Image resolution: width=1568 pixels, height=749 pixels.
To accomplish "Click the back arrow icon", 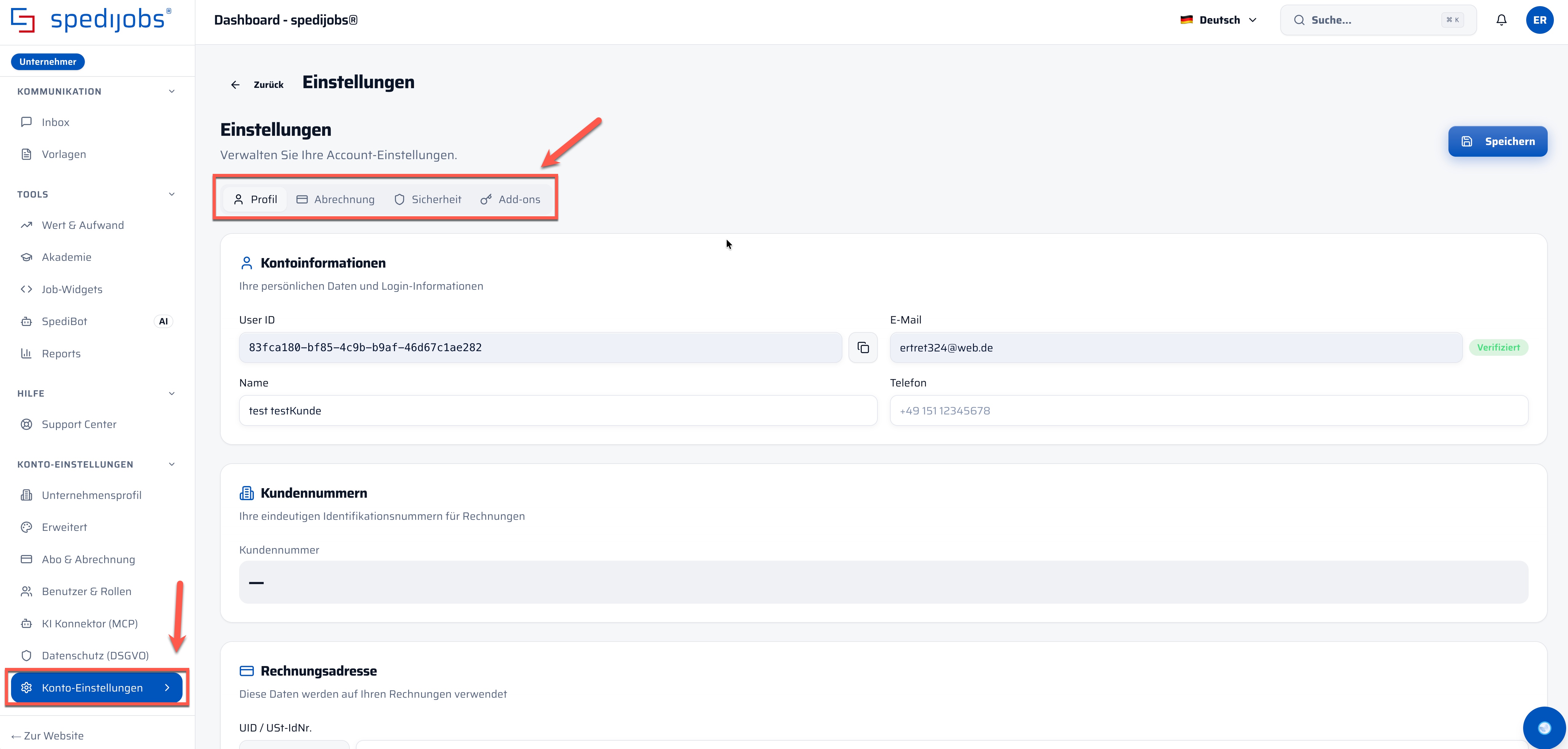I will (x=235, y=84).
